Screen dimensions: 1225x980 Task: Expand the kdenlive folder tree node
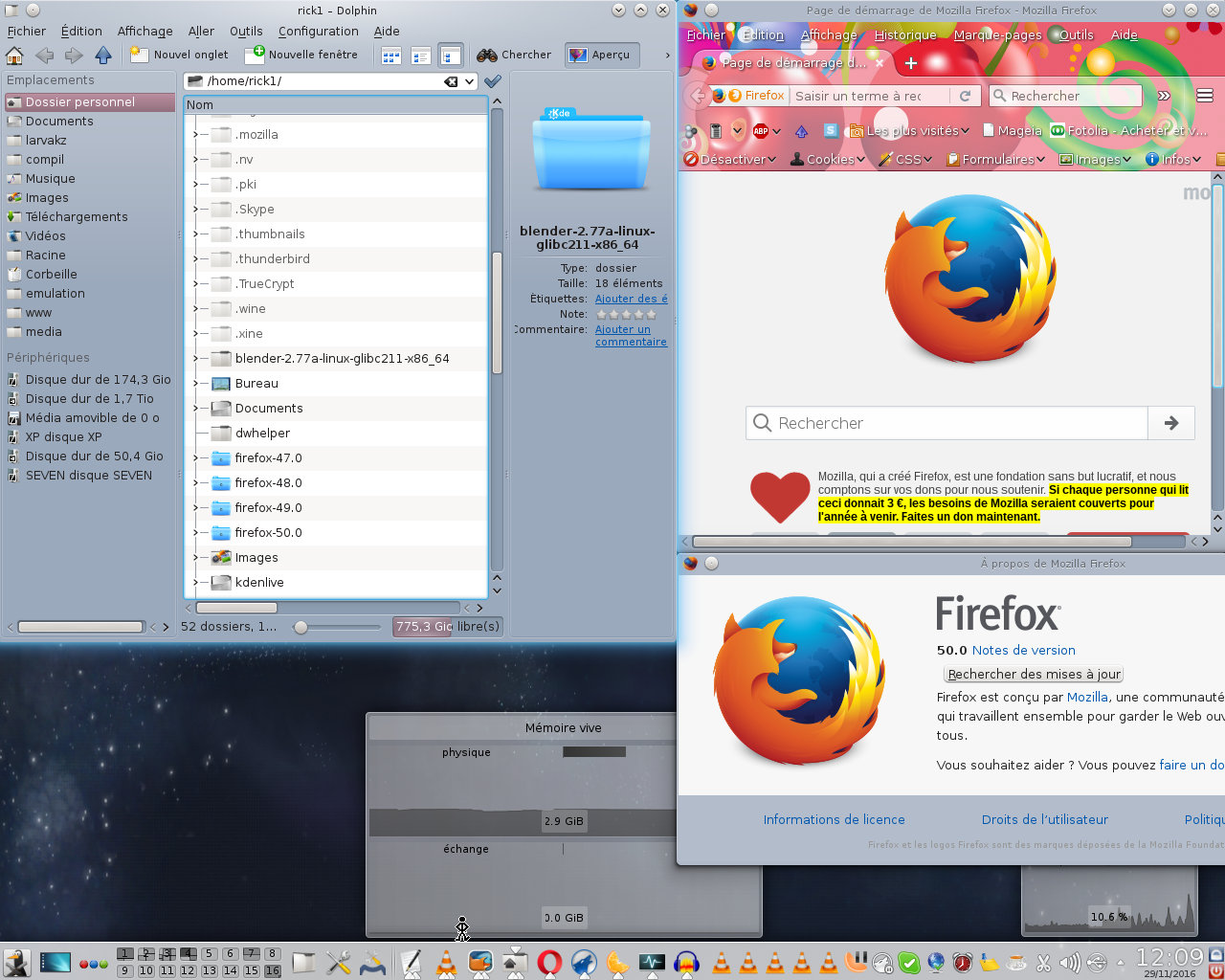point(195,583)
